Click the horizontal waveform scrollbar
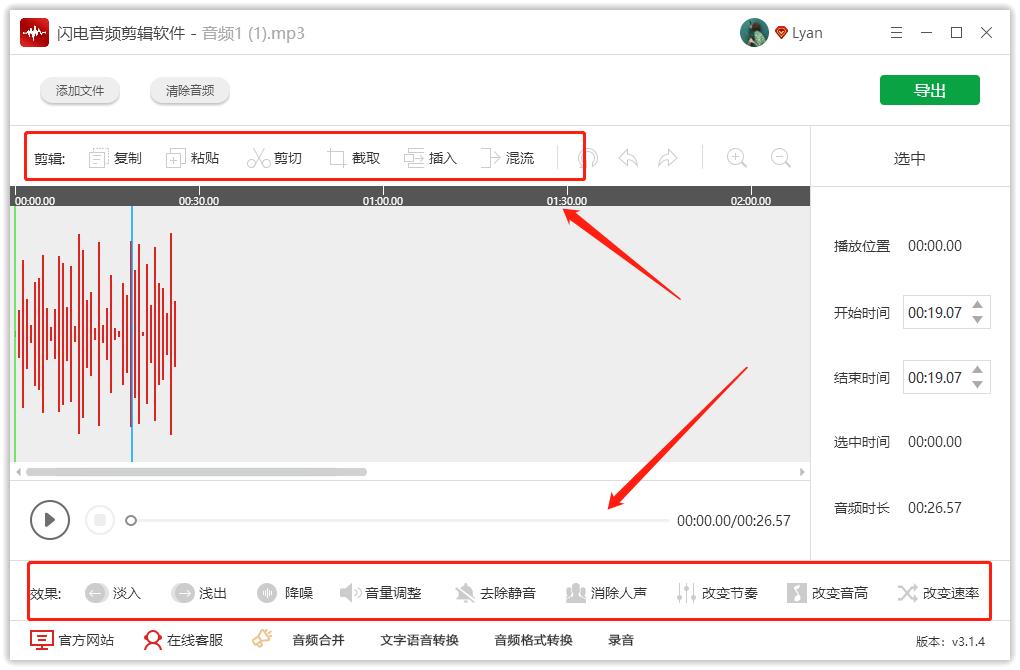Image resolution: width=1020 pixels, height=670 pixels. [196, 472]
